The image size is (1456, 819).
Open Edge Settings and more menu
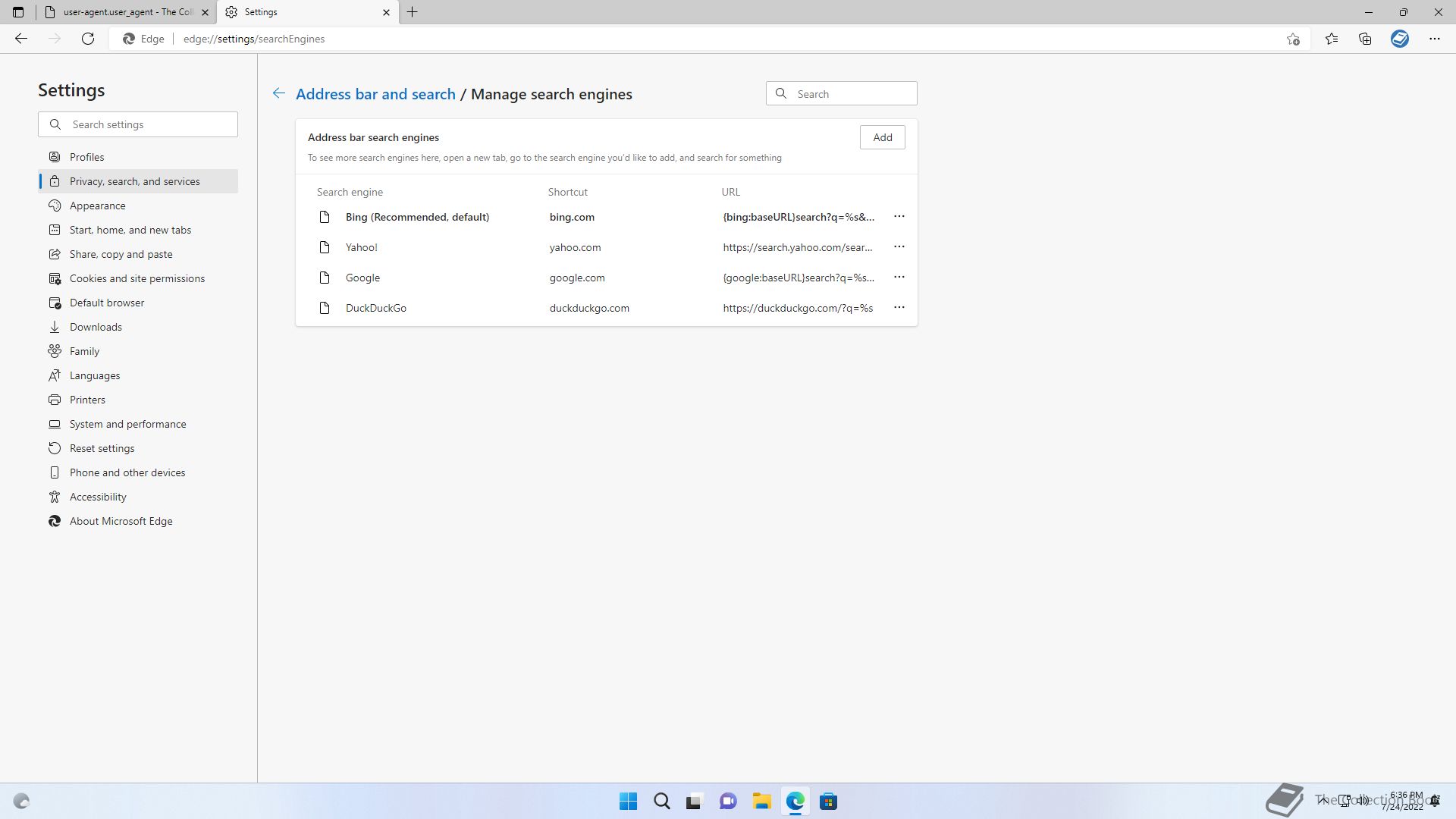[1434, 39]
